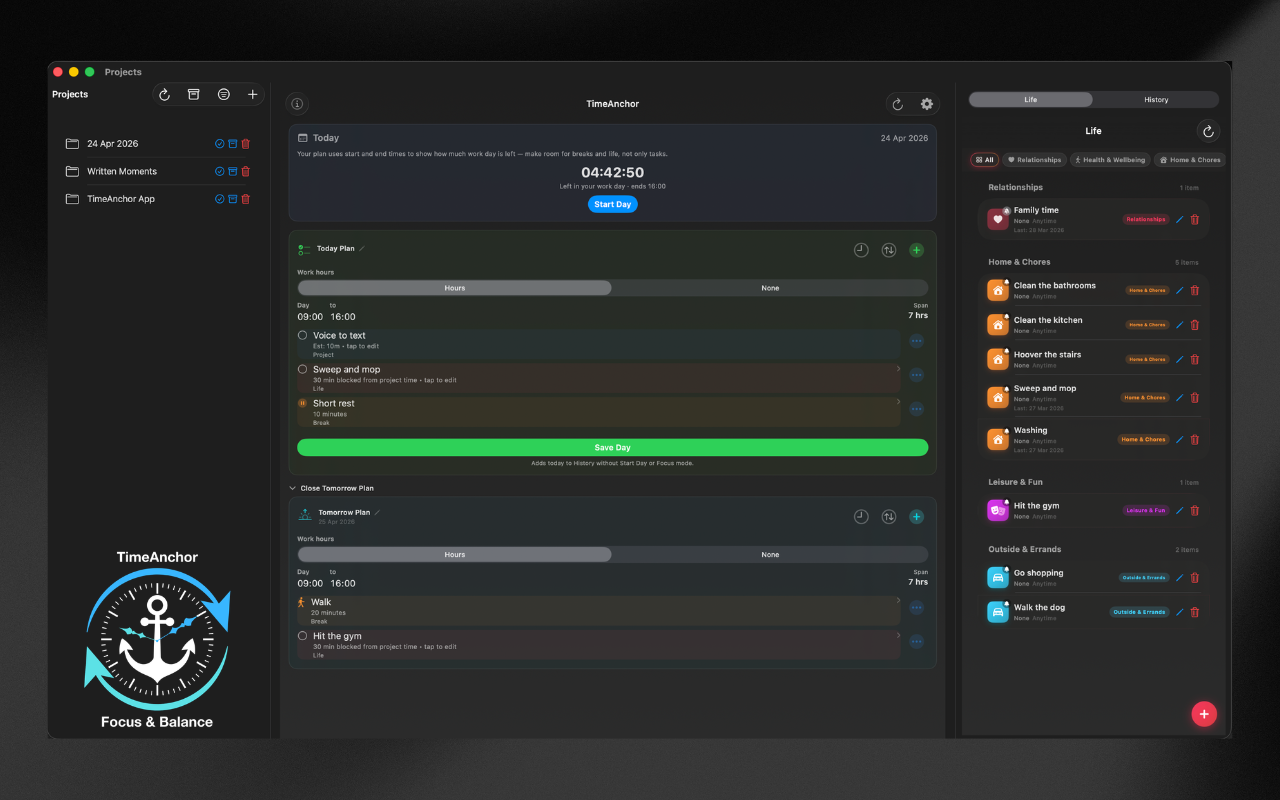1280x800 pixels.
Task: Edit tomorrow's 16:00 end time
Action: (x=343, y=583)
